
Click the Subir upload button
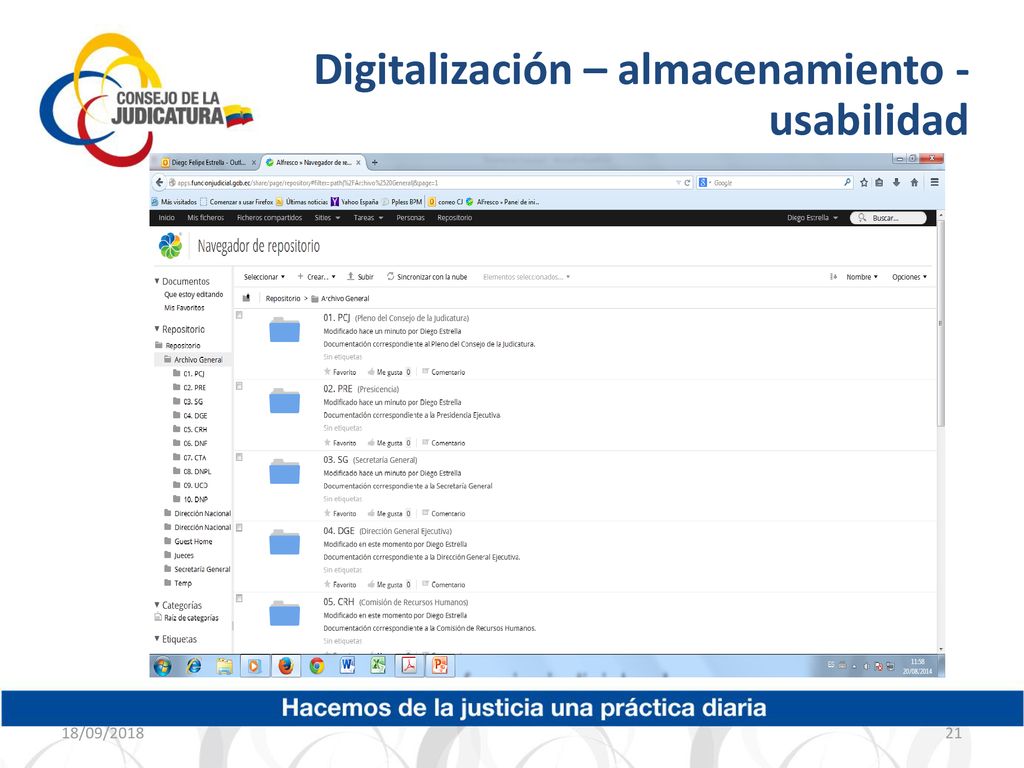(360, 277)
